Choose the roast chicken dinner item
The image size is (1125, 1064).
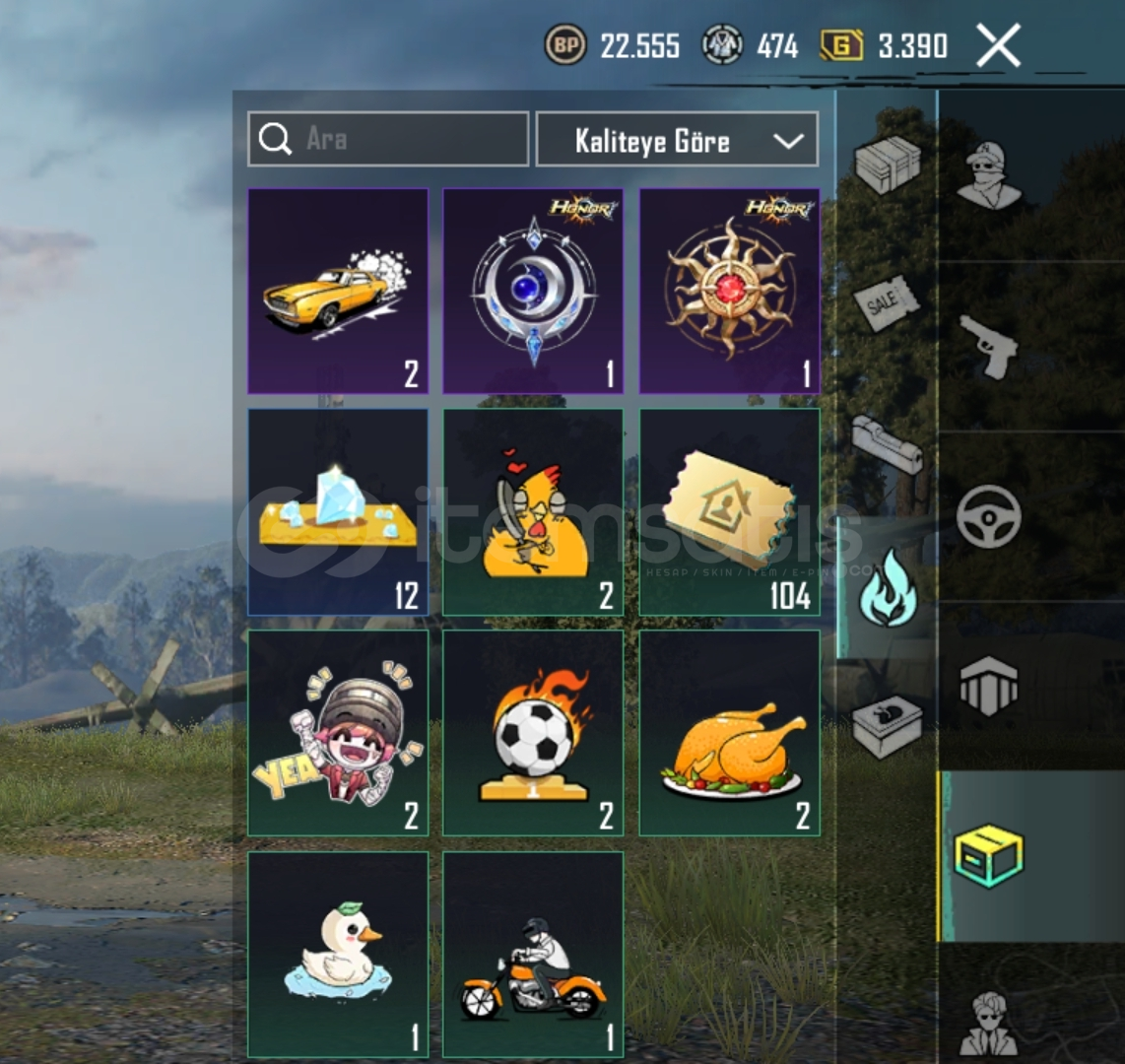729,733
